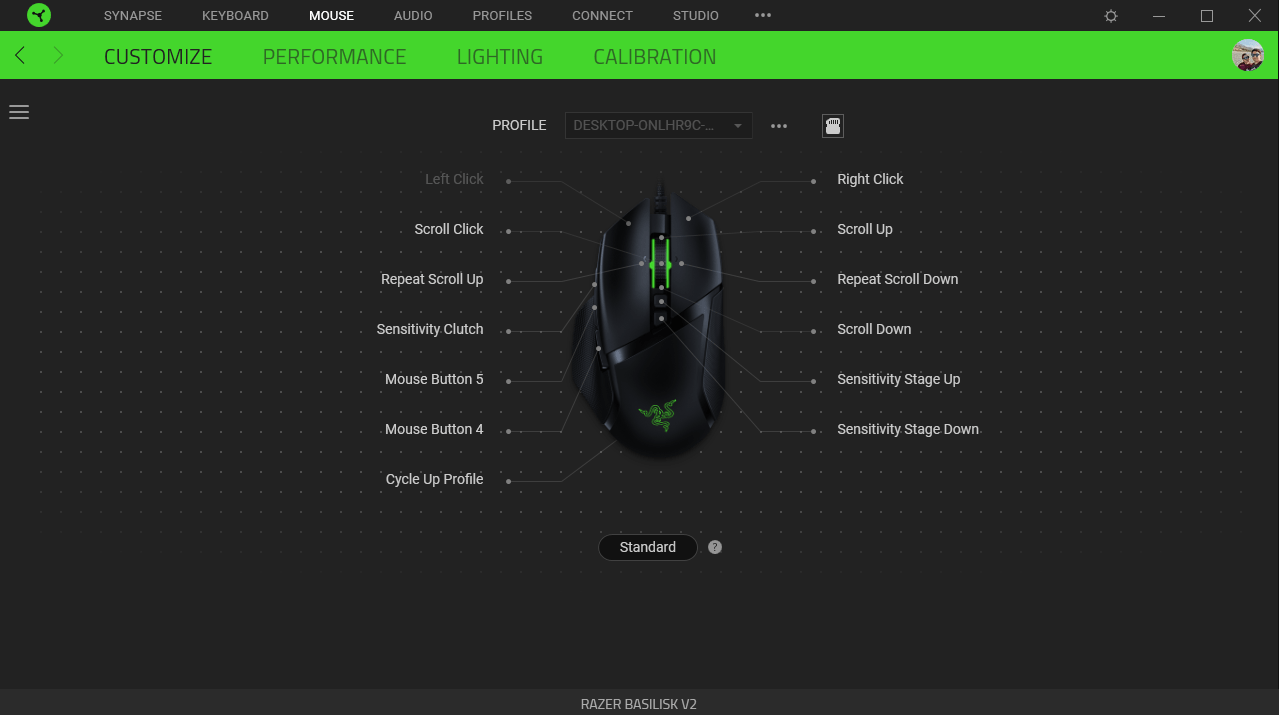The image size is (1279, 715).
Task: Go to the CALIBRATION tab
Action: tap(654, 57)
